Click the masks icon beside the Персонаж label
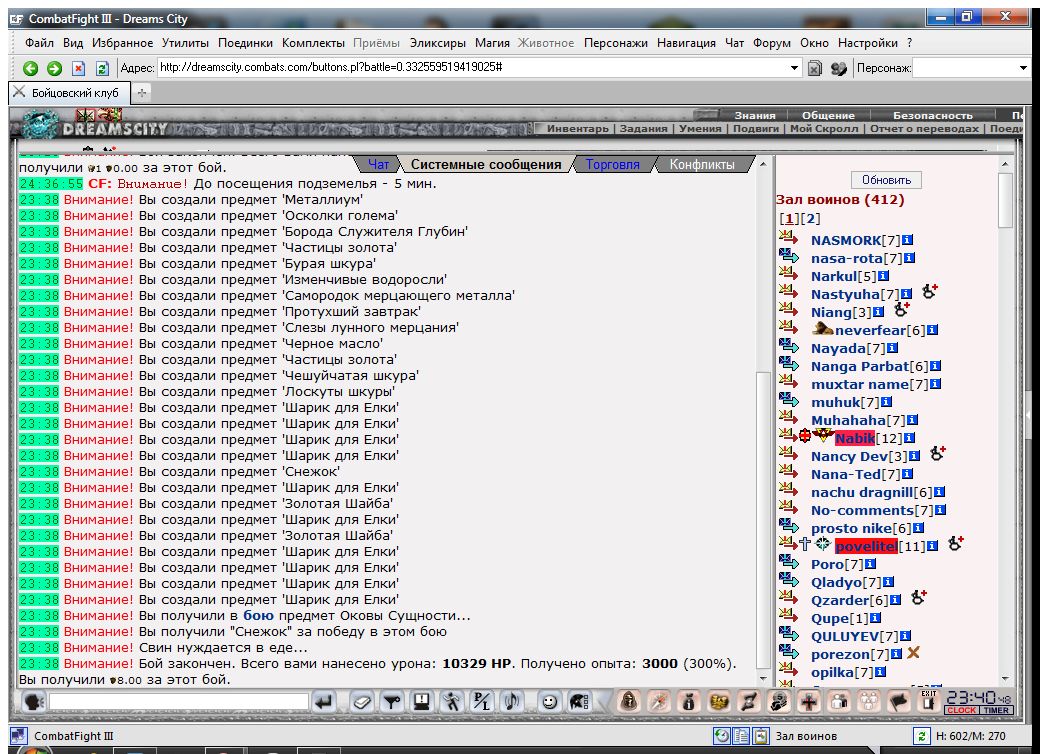Image resolution: width=1040 pixels, height=754 pixels. [x=838, y=68]
